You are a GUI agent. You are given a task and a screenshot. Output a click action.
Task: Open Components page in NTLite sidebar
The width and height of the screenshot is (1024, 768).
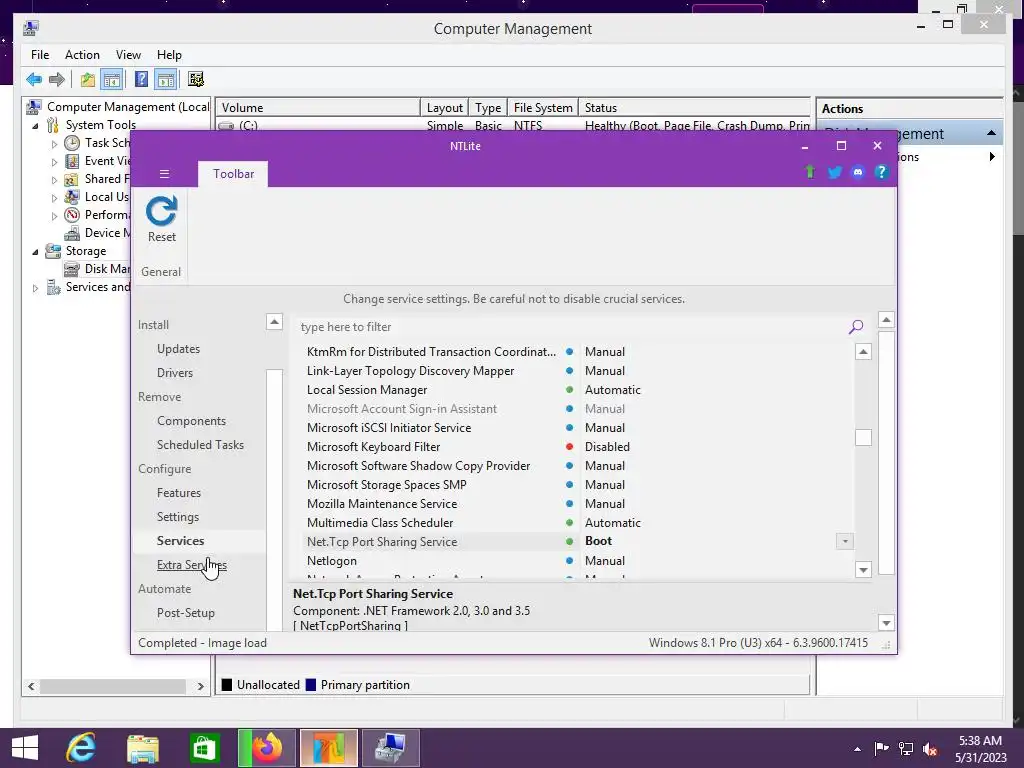pyautogui.click(x=191, y=421)
